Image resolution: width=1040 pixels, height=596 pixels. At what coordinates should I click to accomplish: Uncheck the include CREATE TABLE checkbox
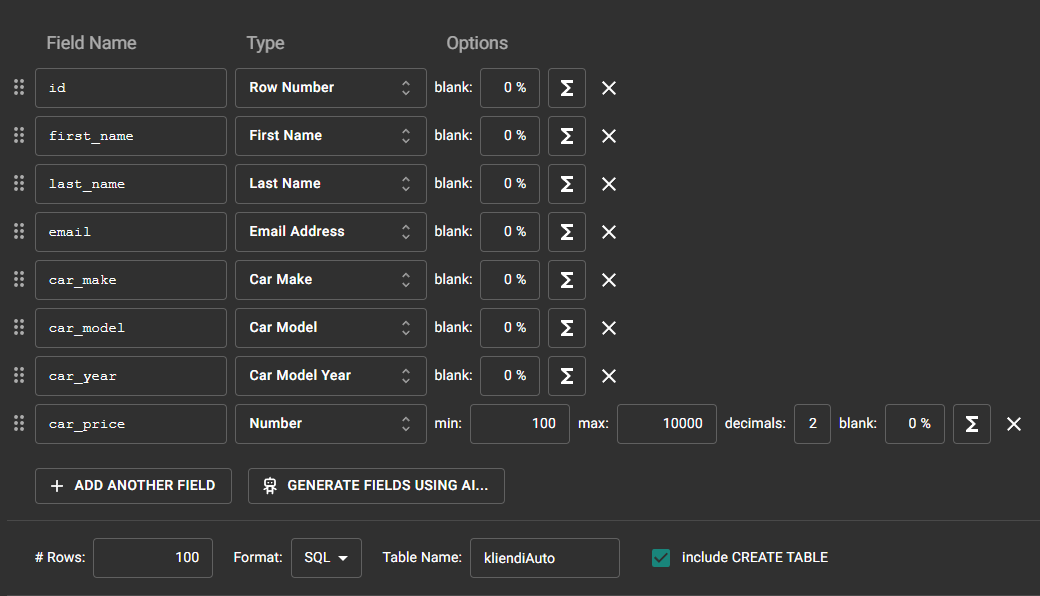(x=660, y=558)
